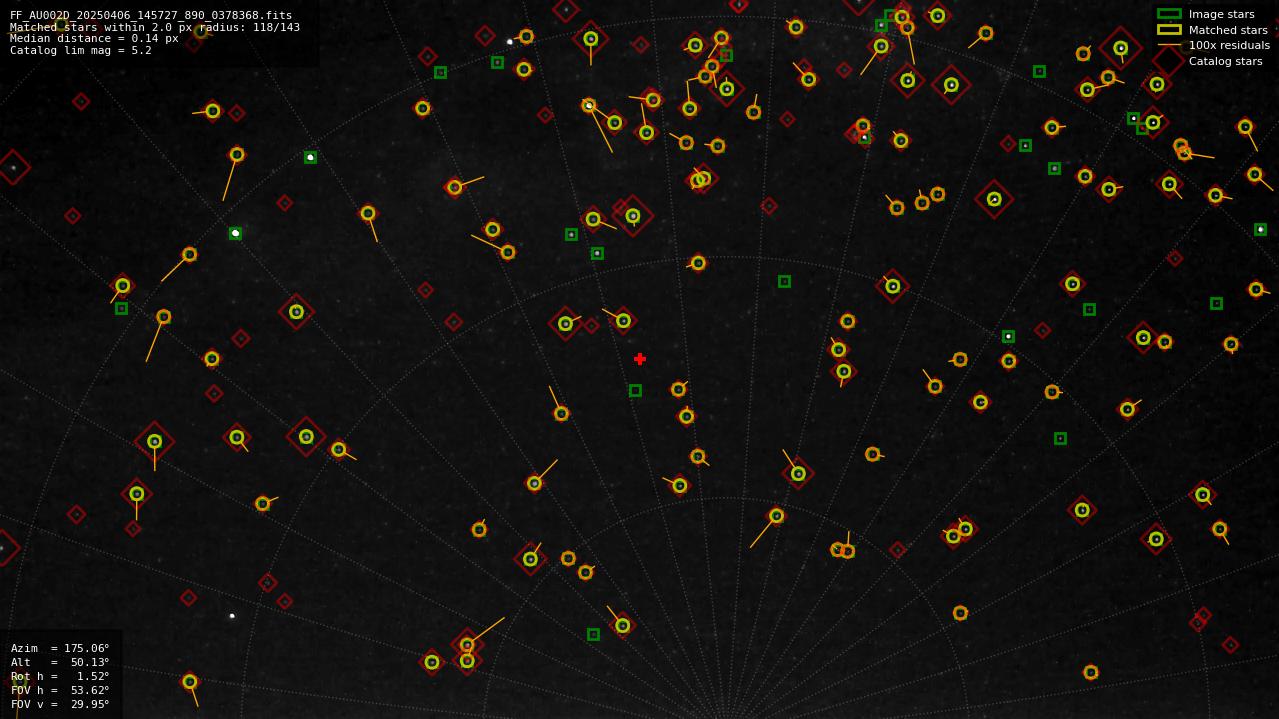Select the "FOV h = 53.62°" readout
Image resolution: width=1279 pixels, height=719 pixels.
(60, 690)
